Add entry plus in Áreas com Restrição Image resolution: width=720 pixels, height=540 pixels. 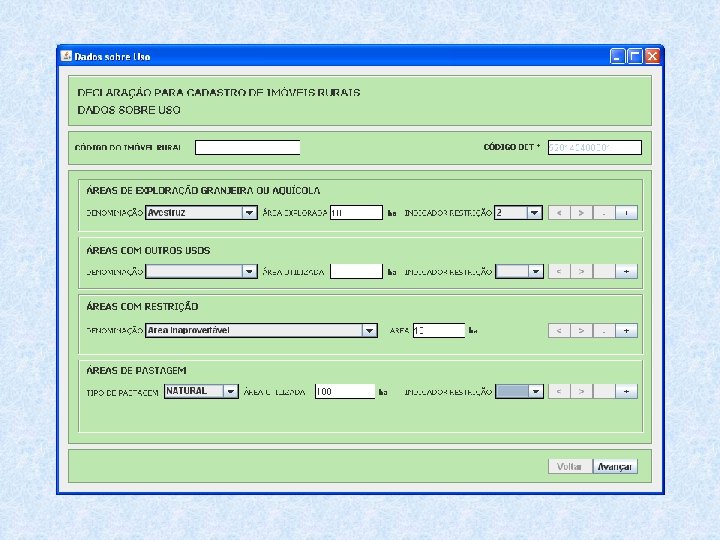click(x=626, y=331)
